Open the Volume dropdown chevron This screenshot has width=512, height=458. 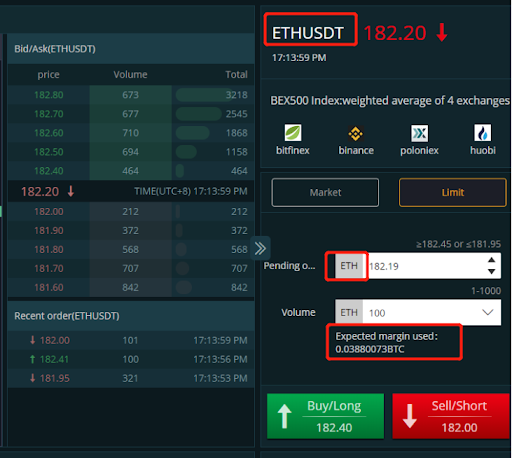488,312
